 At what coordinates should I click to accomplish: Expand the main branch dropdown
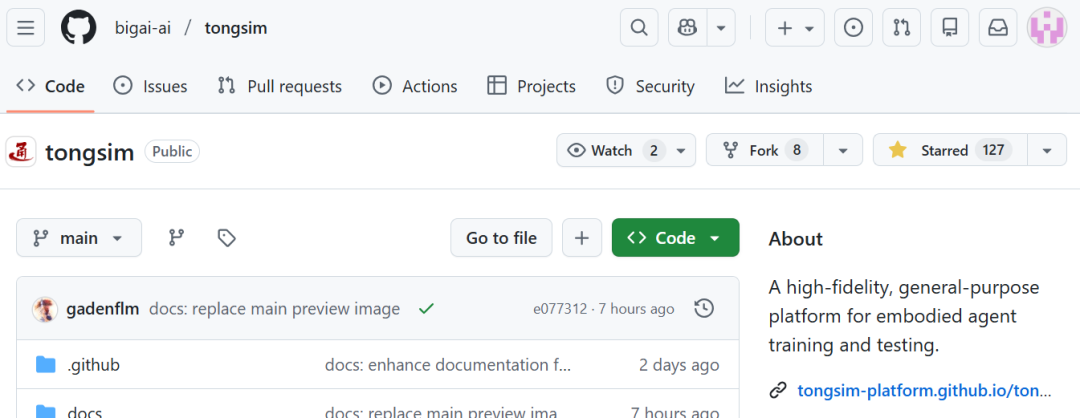pyautogui.click(x=79, y=238)
